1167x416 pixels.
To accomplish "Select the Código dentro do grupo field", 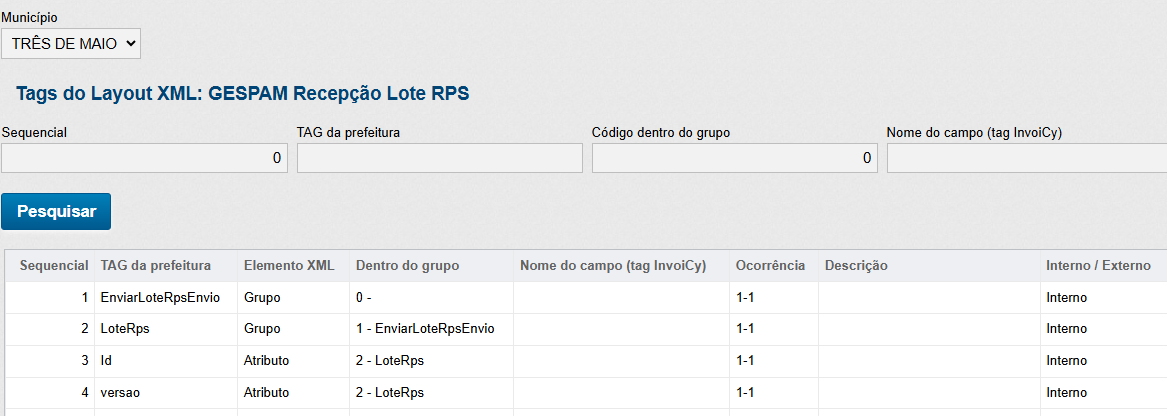I will [734, 158].
